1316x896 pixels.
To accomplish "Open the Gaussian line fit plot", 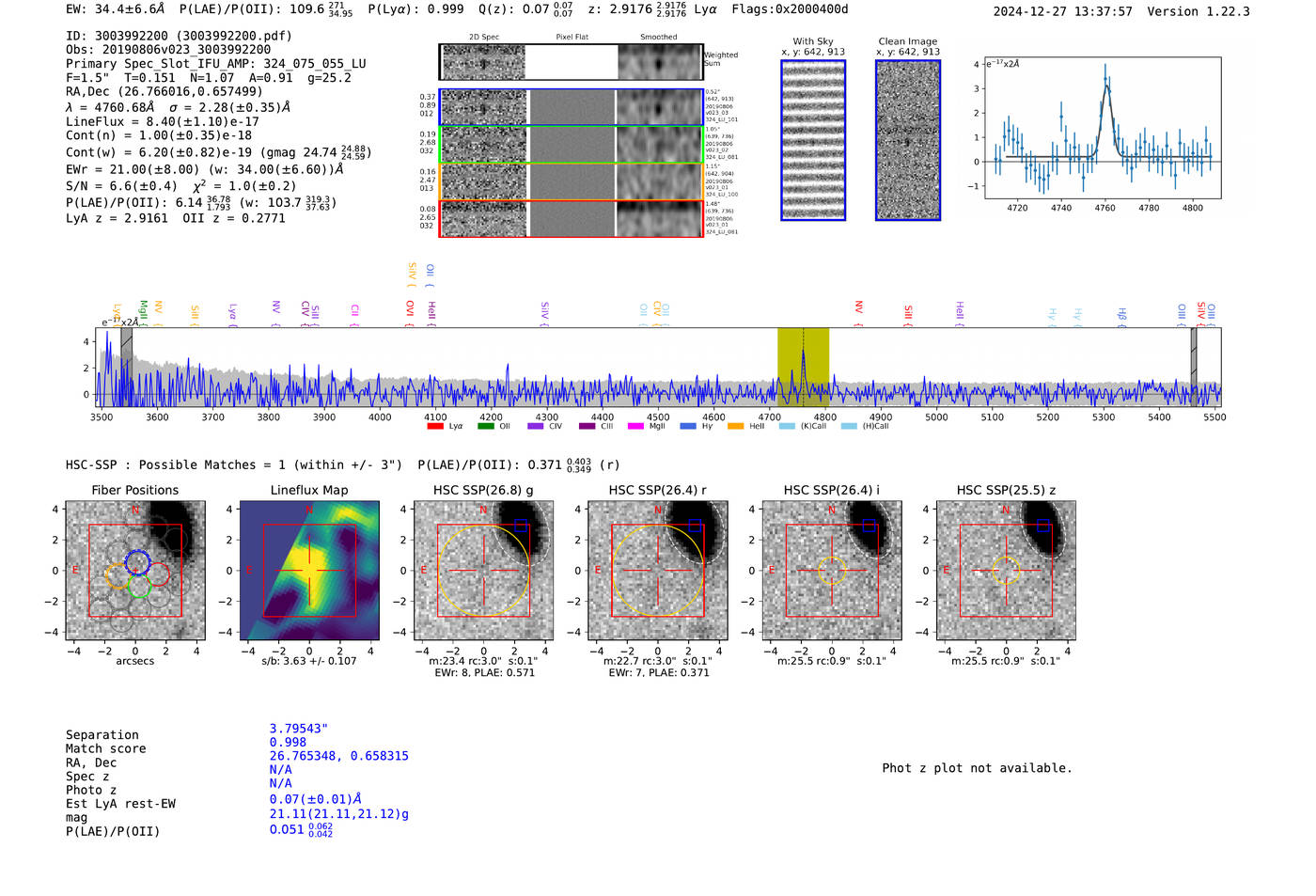I will 1102,128.
